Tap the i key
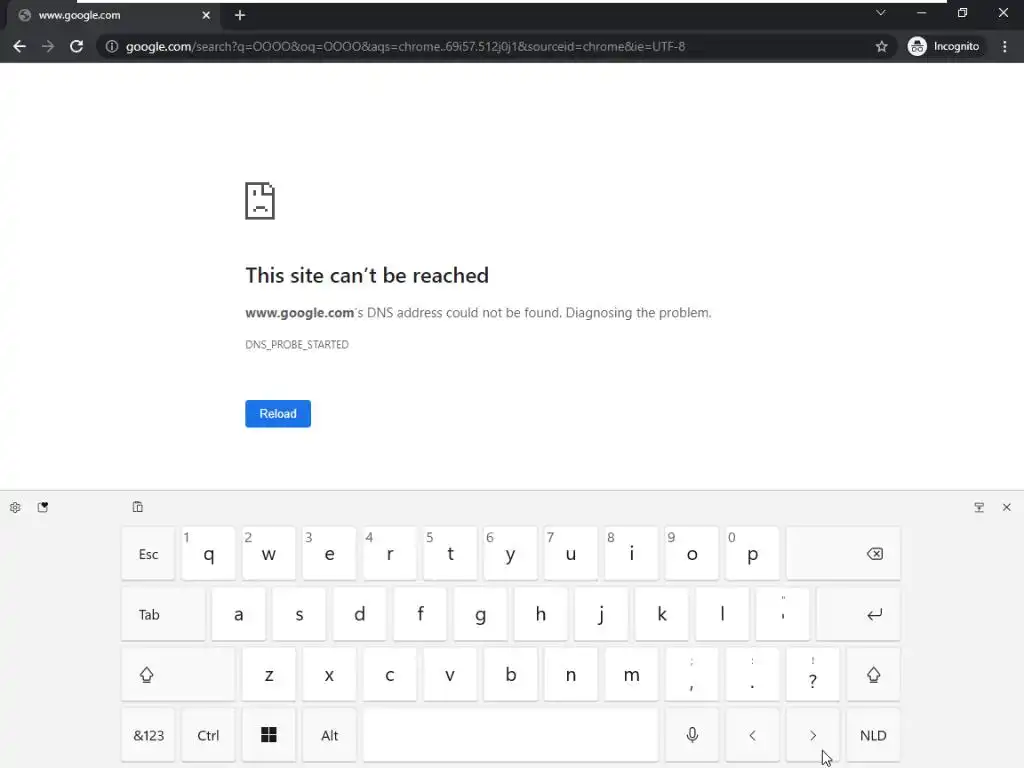The image size is (1024, 768). [632, 554]
